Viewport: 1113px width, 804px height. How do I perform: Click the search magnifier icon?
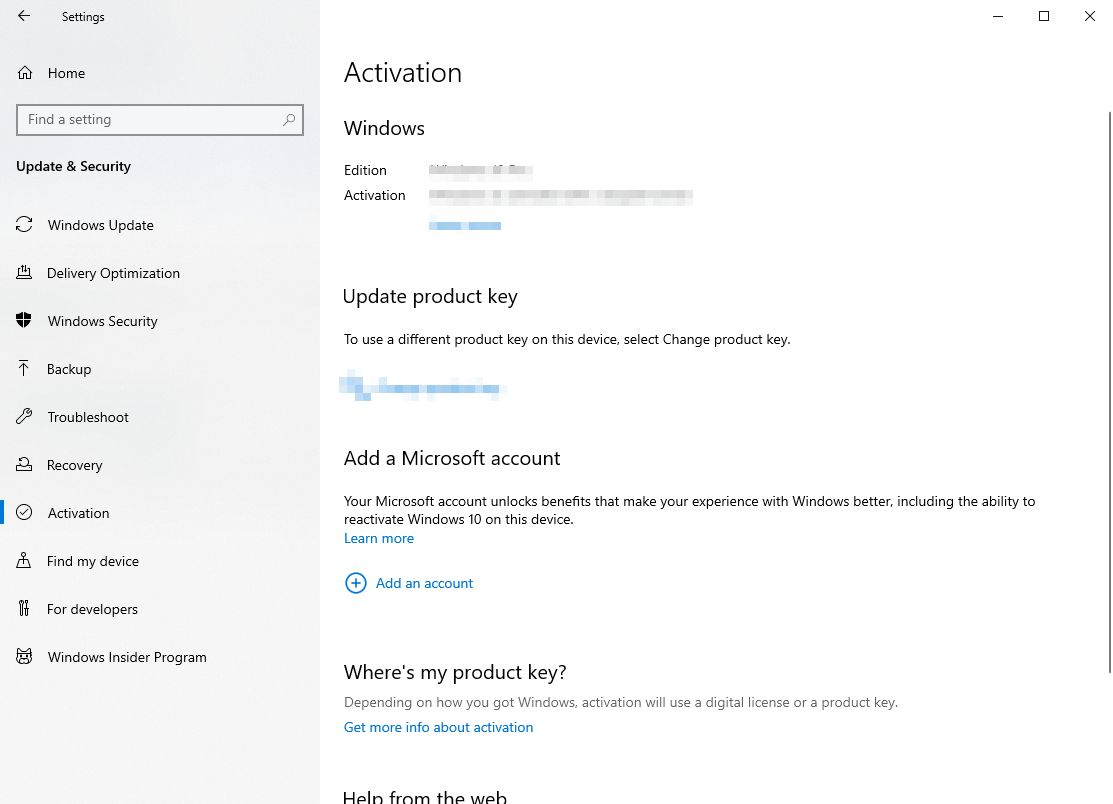pyautogui.click(x=289, y=119)
